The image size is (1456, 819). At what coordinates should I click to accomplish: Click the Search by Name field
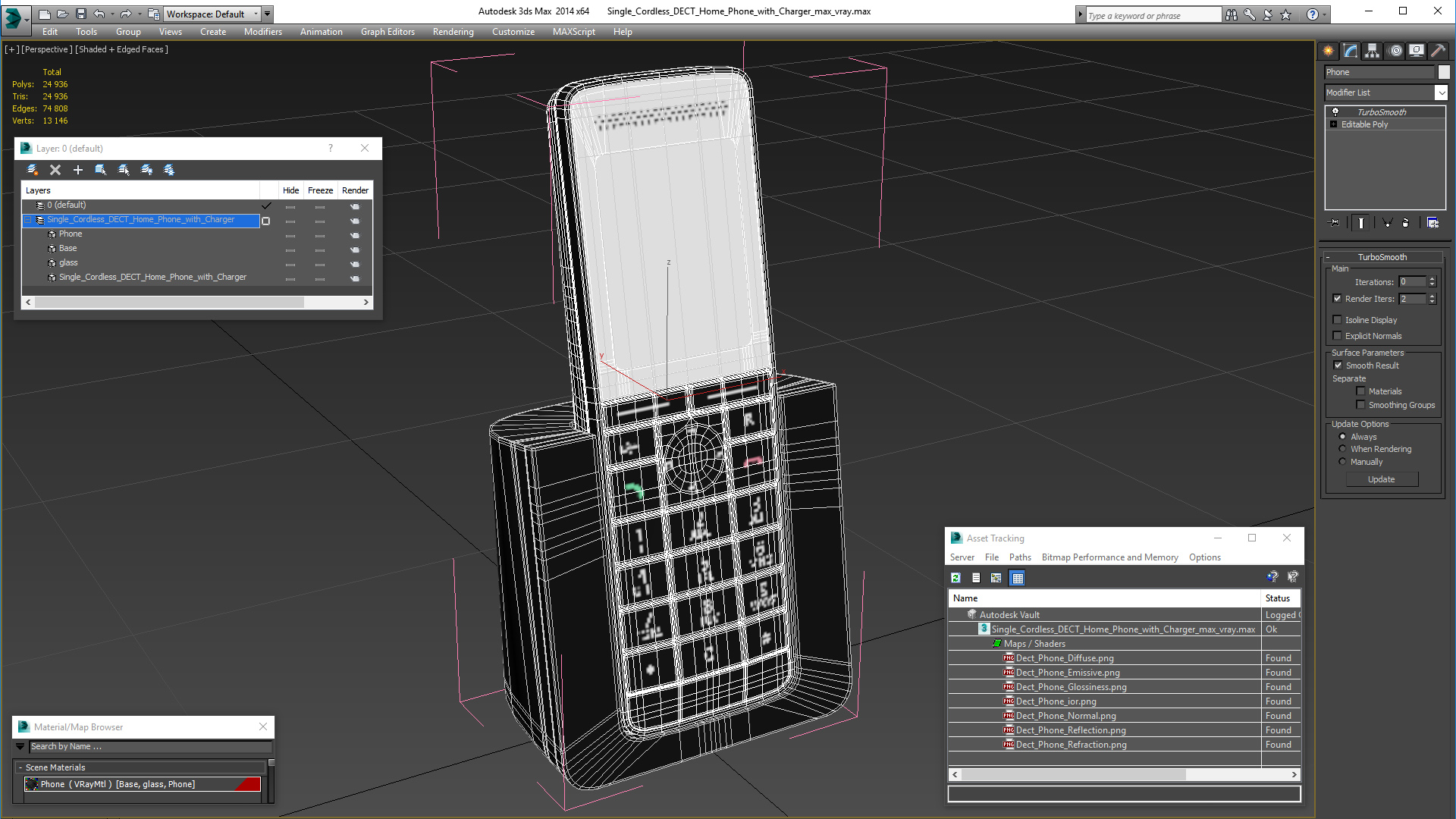tap(149, 747)
